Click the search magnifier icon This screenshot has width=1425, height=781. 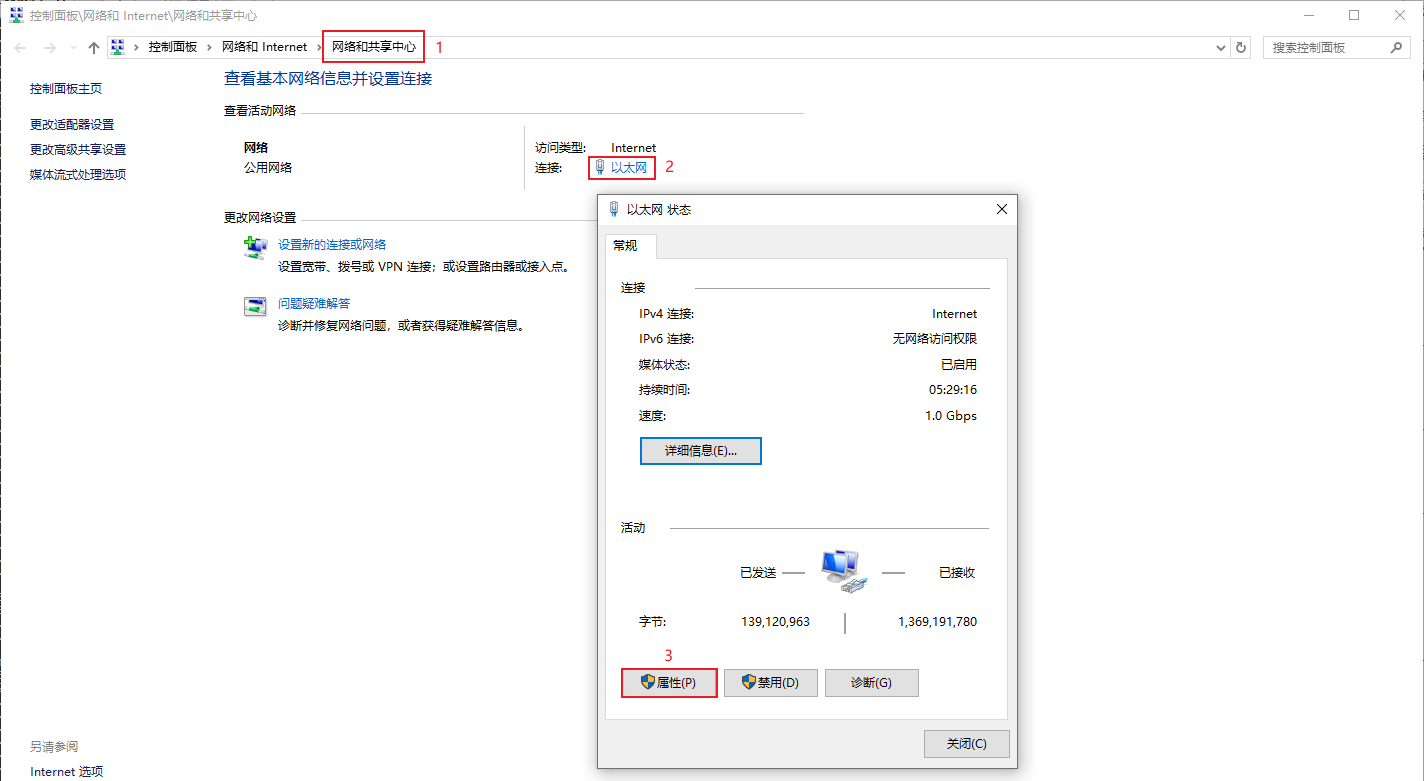coord(1397,47)
